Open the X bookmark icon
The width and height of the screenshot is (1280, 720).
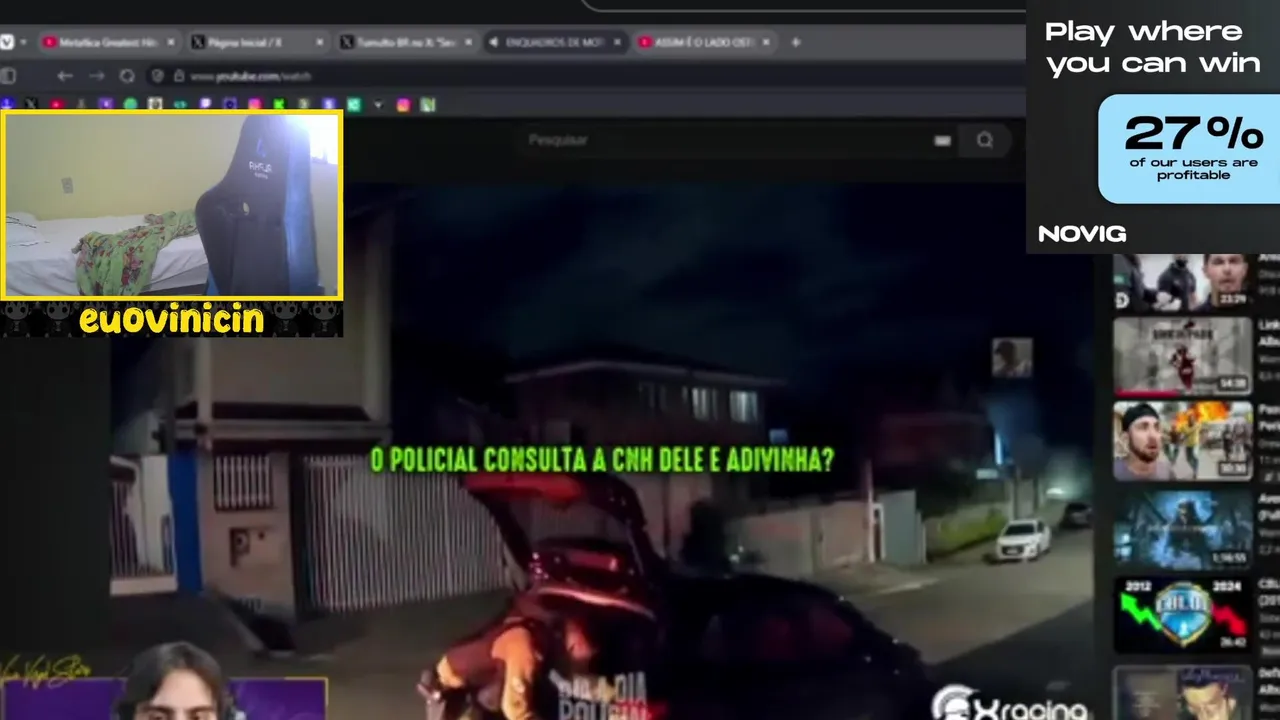point(31,104)
